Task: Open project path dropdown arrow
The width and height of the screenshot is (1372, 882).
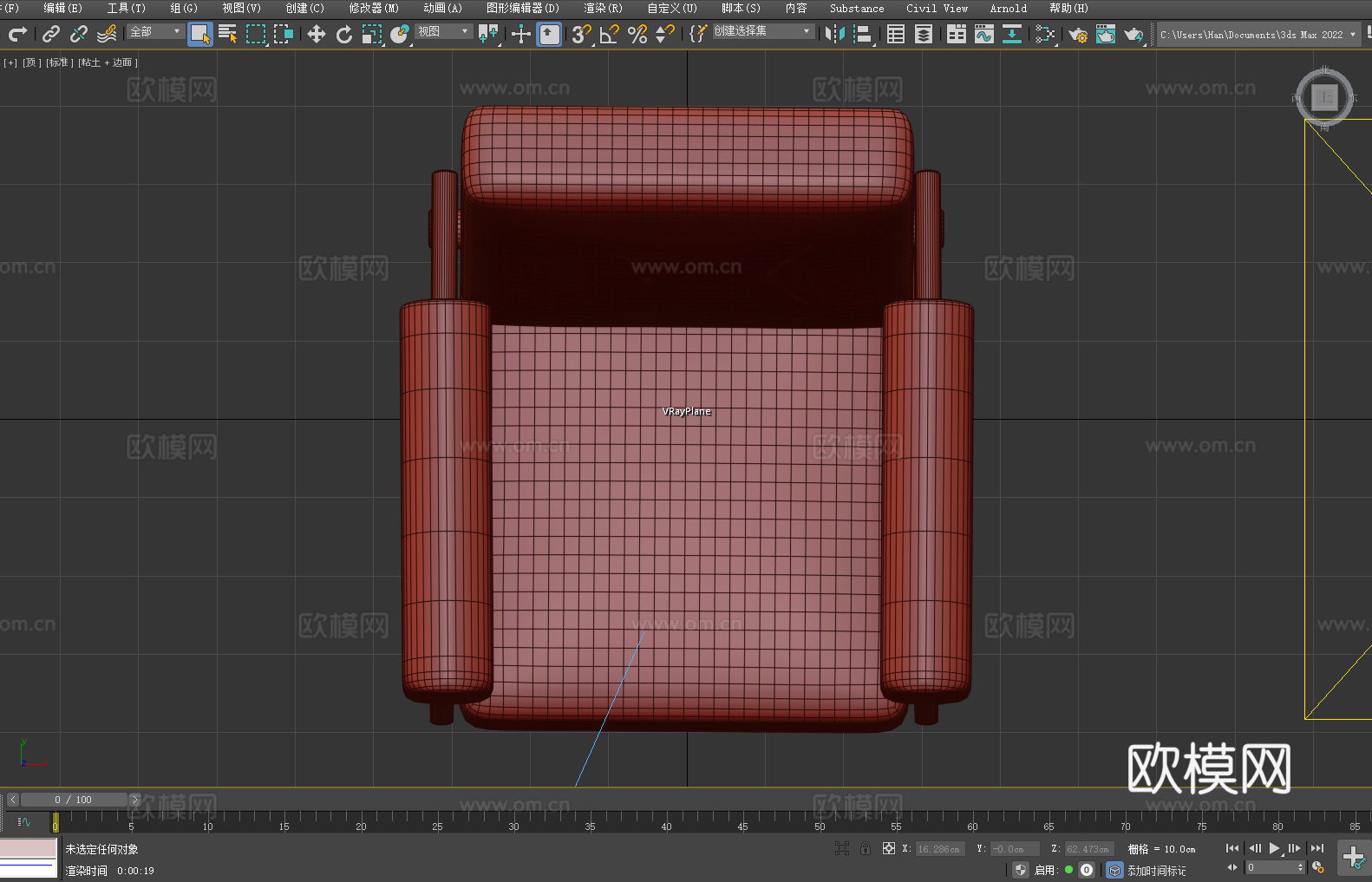Action: coord(1352,35)
